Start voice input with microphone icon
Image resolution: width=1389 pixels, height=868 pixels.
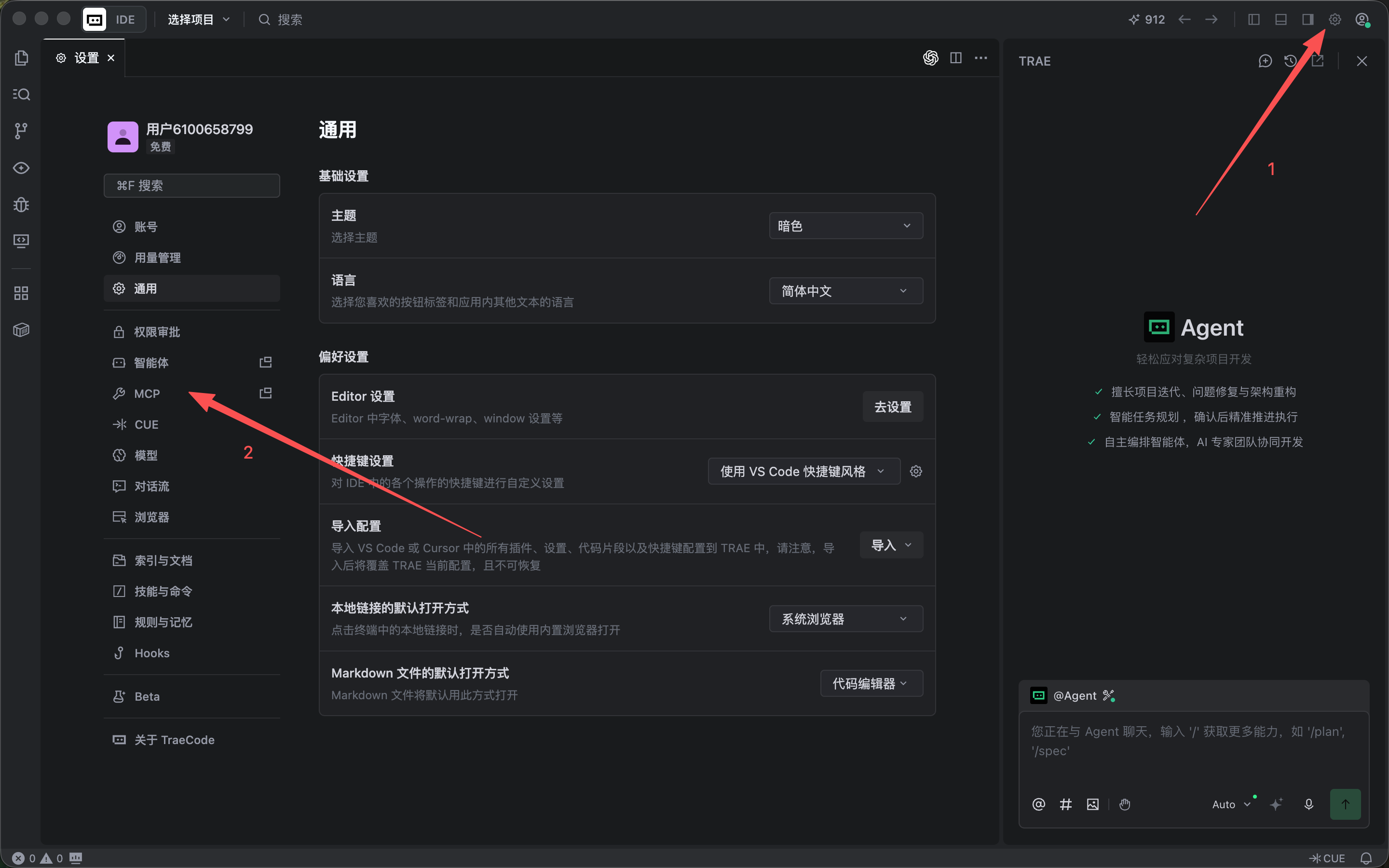[1308, 804]
